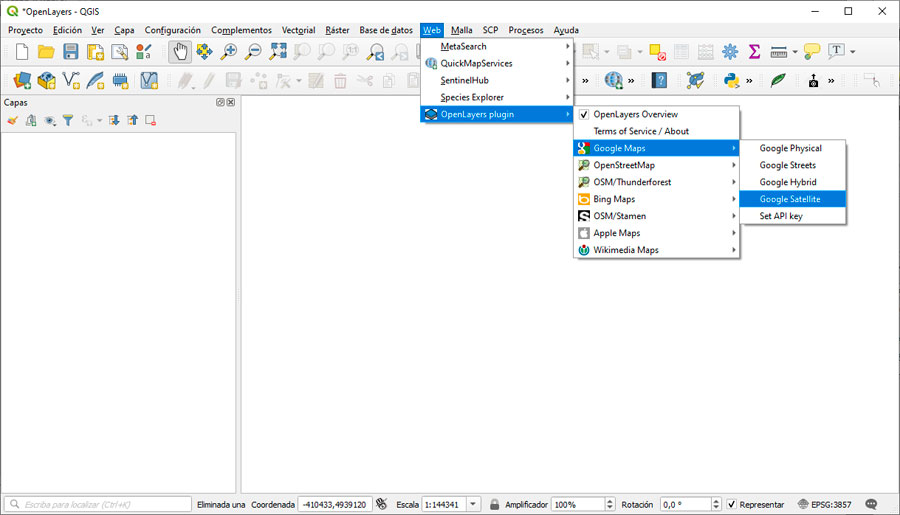Image resolution: width=900 pixels, height=515 pixels.
Task: Expand the OSM/Stamen submenu
Action: pyautogui.click(x=656, y=216)
